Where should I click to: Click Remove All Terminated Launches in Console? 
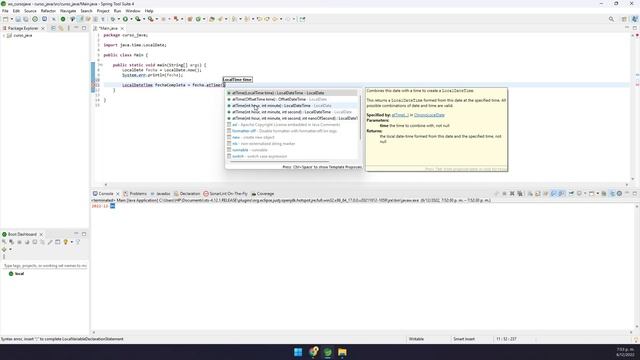[520, 193]
